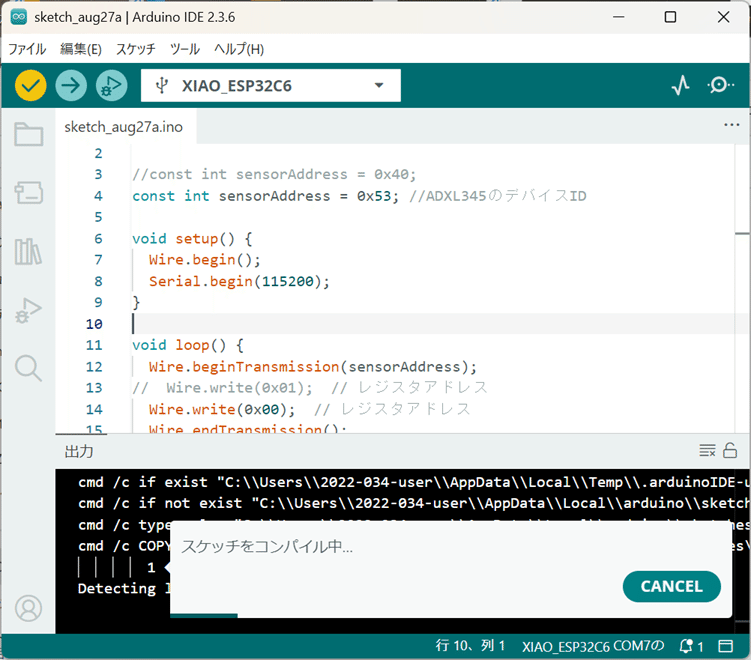Image resolution: width=751 pixels, height=660 pixels.
Task: Click the 'Detecting' output line
Action: point(117,589)
